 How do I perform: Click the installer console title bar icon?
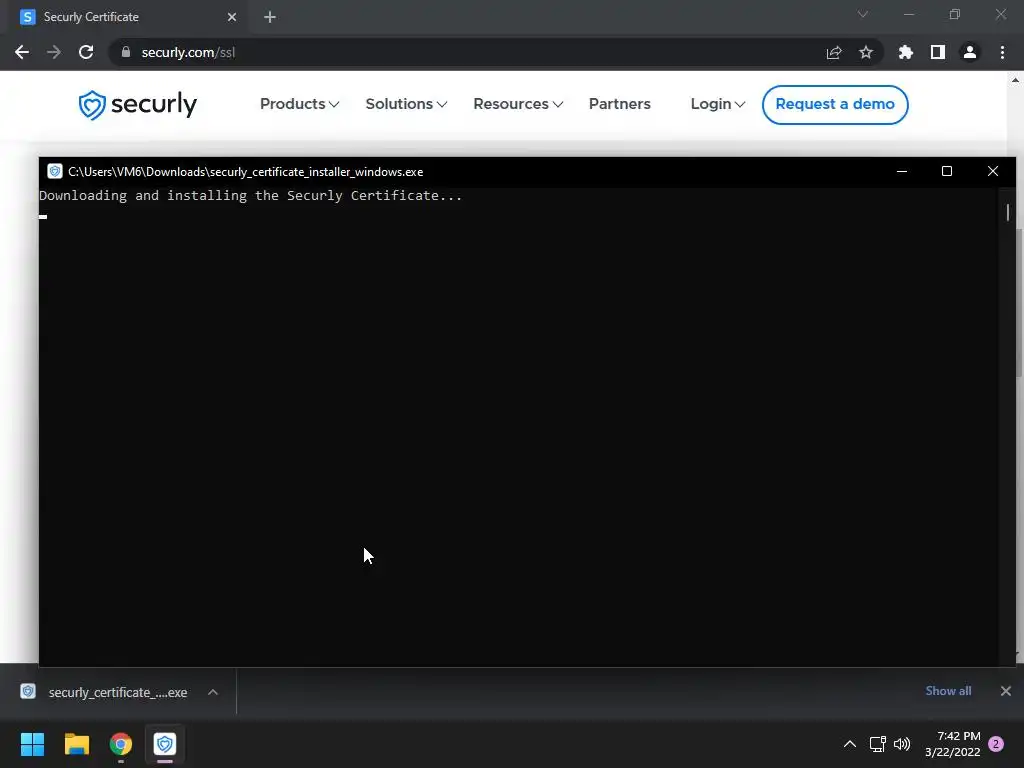(55, 171)
